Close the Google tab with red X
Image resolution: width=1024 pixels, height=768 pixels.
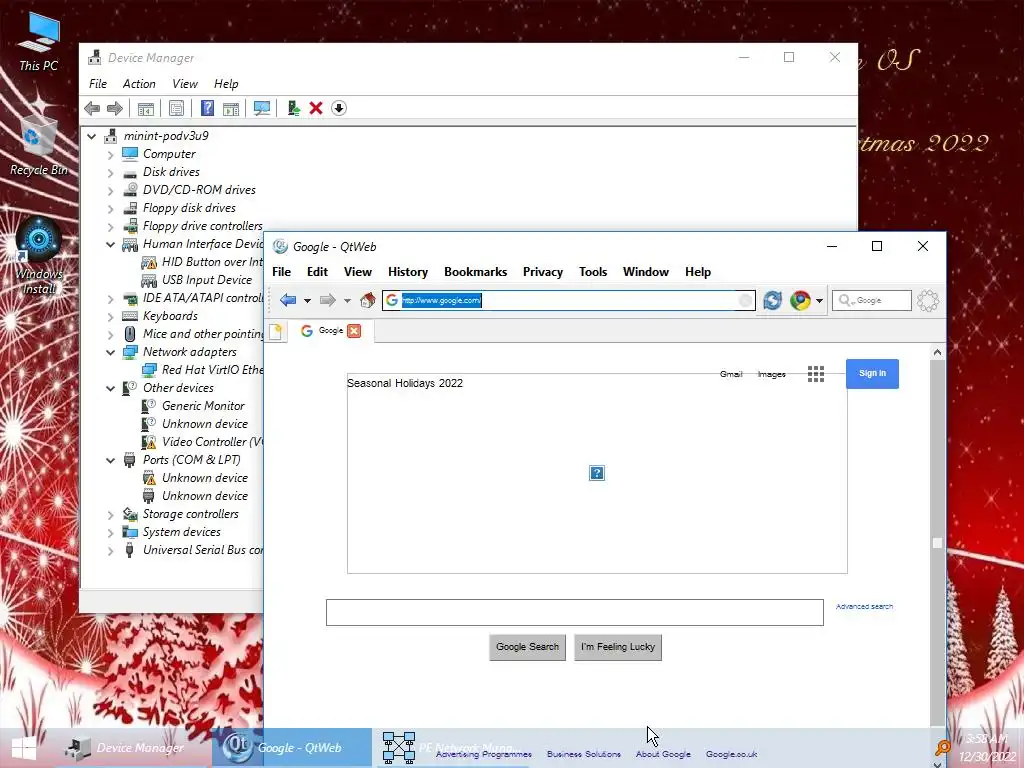point(354,331)
